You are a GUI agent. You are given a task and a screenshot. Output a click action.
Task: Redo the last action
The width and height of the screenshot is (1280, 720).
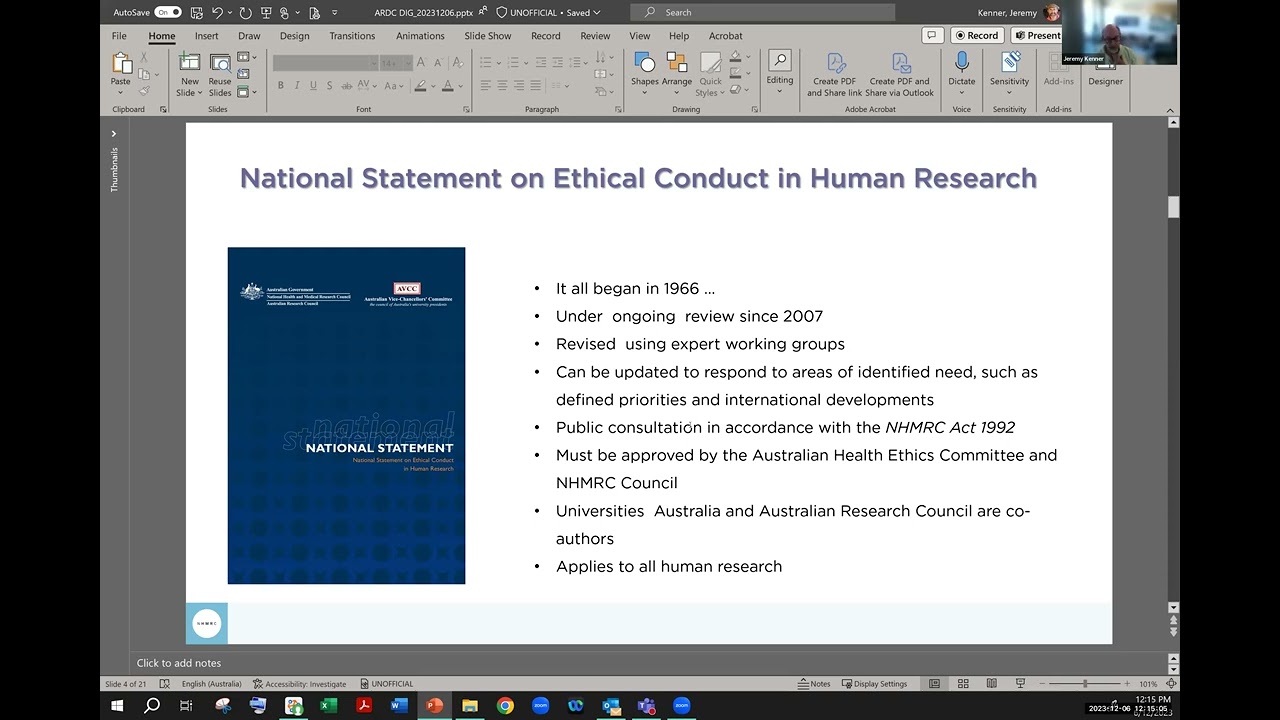[x=245, y=12]
